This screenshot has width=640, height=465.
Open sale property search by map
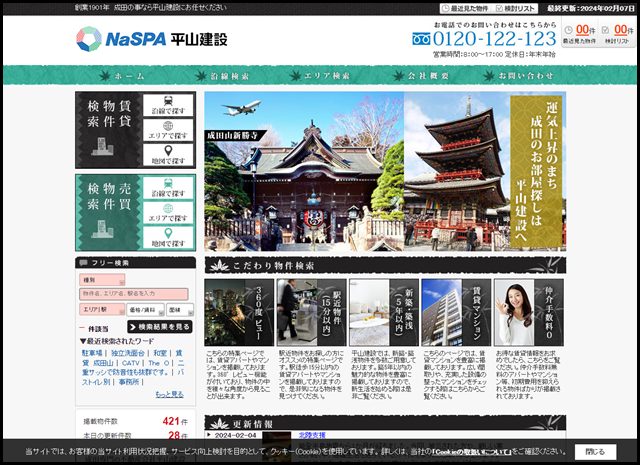pos(168,238)
